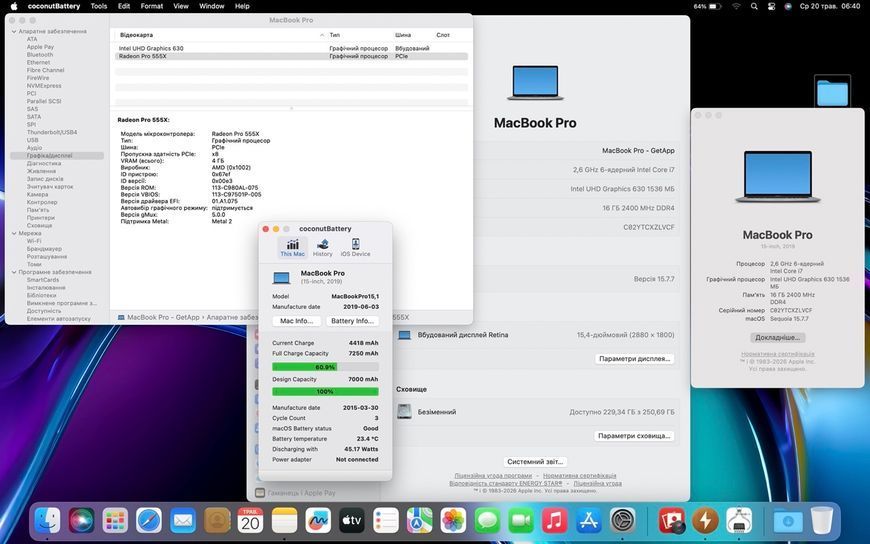This screenshot has width=870, height=544.
Task: Click the Докладніше... button in About window
Action: pyautogui.click(x=777, y=338)
